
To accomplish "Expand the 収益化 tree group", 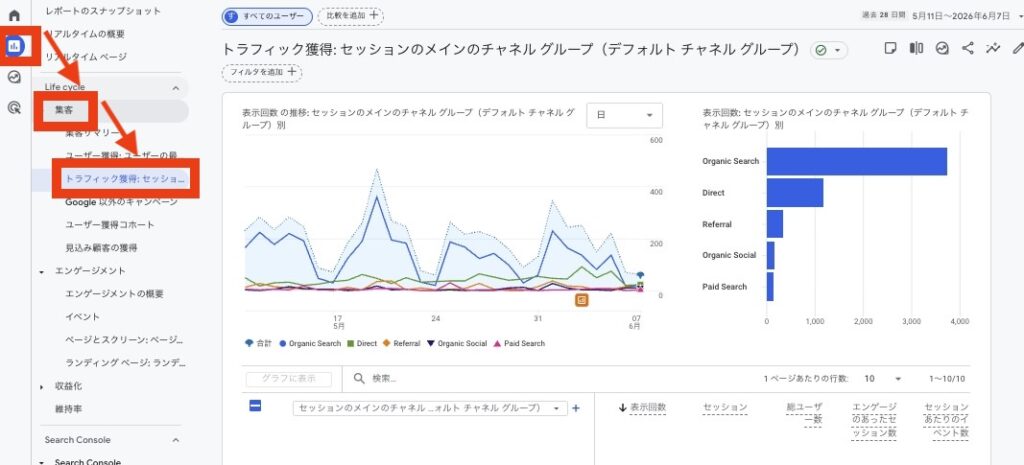I will tap(42, 387).
